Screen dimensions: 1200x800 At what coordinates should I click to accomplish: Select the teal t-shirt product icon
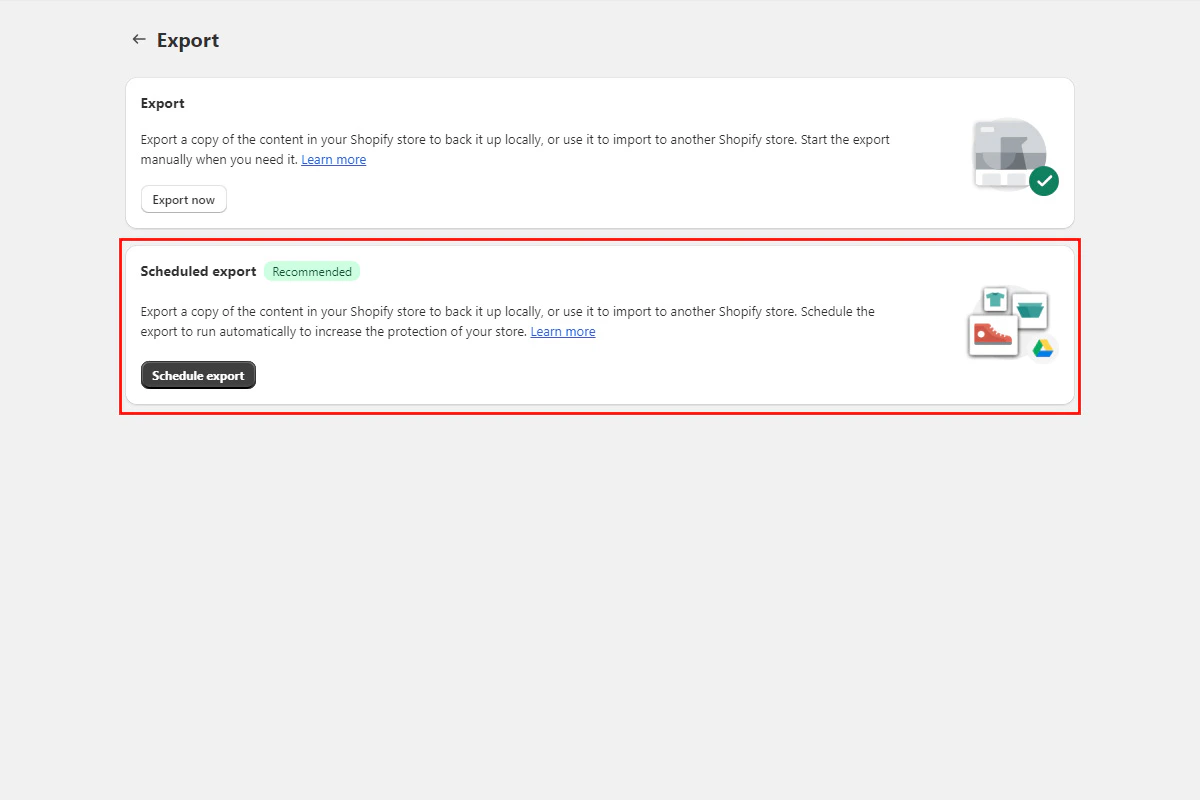point(995,299)
